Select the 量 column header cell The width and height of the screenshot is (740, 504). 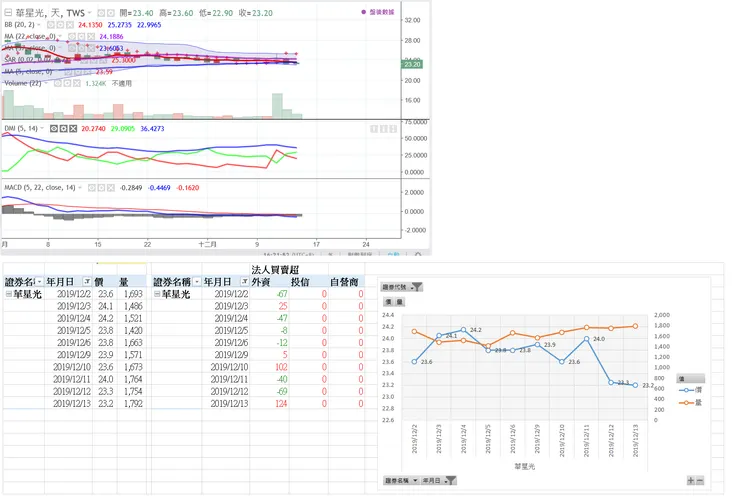(131, 282)
